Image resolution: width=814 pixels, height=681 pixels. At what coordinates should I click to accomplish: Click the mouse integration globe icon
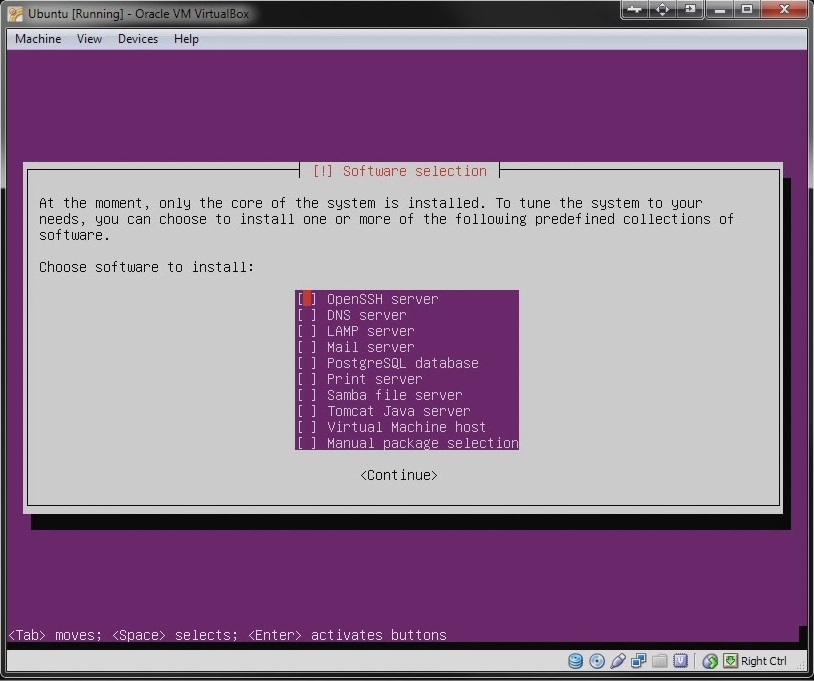(x=710, y=661)
